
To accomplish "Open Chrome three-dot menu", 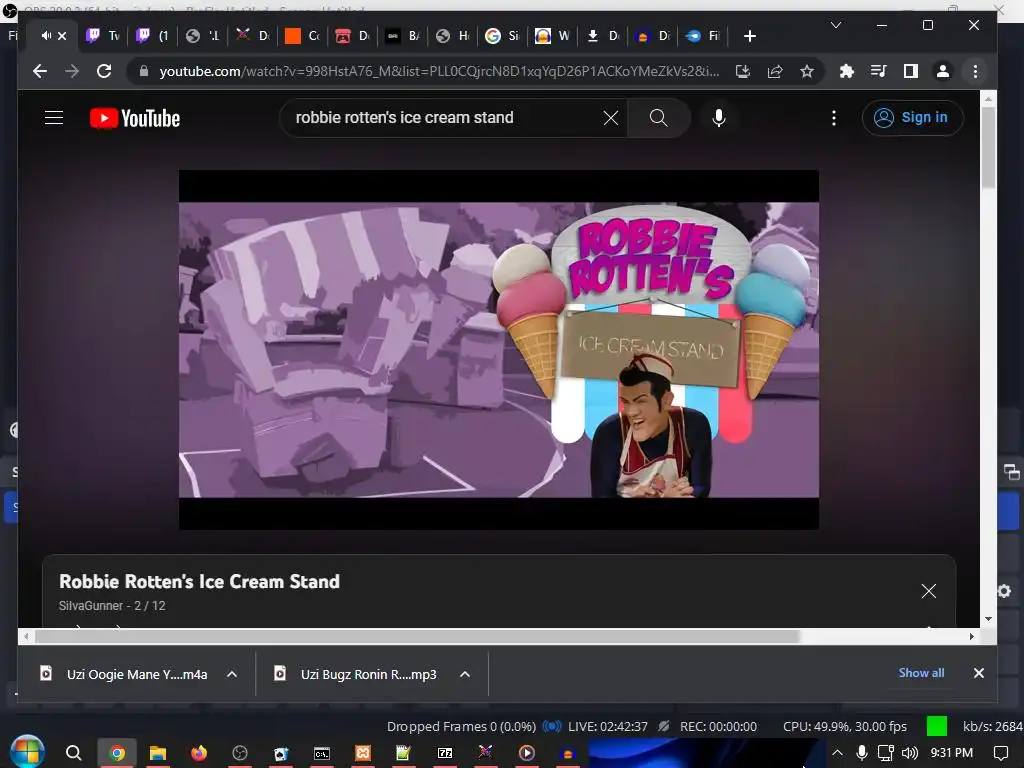I will pos(975,71).
